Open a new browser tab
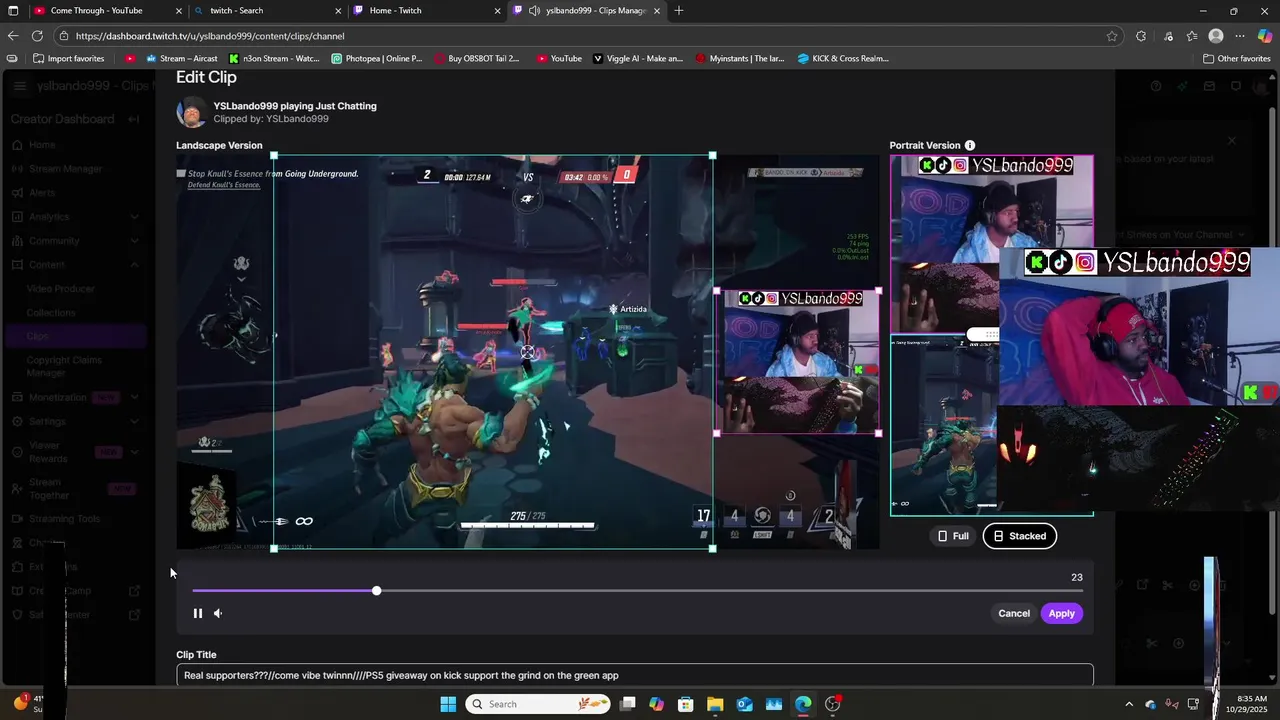This screenshot has height=720, width=1280. point(679,11)
